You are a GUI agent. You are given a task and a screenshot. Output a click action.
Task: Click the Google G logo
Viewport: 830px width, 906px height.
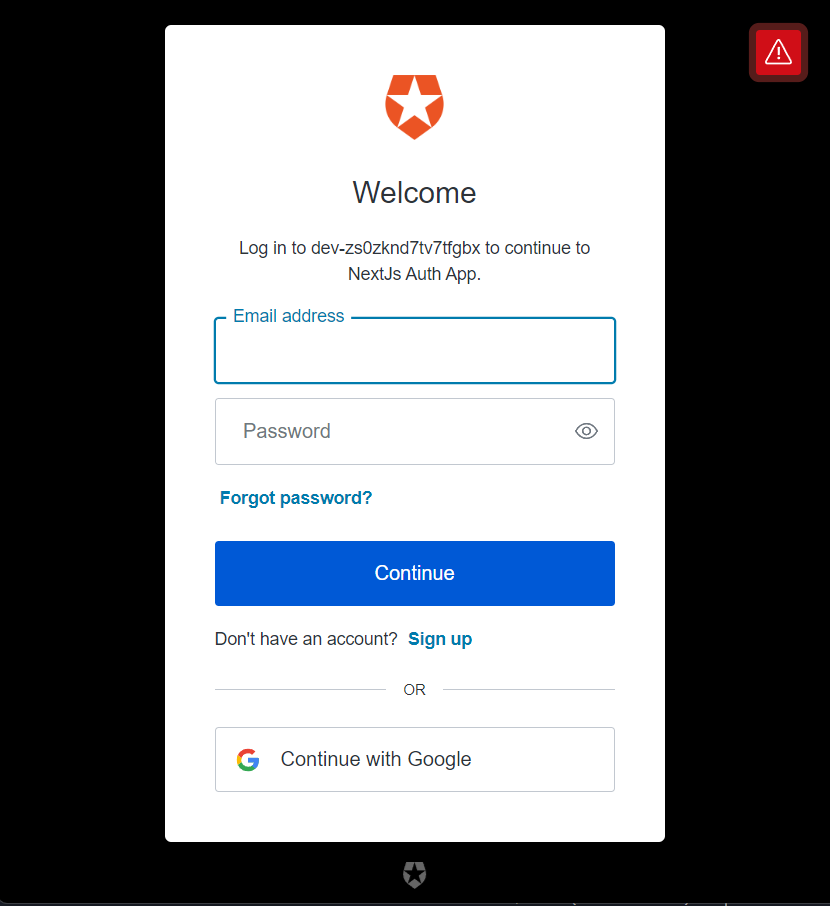click(x=248, y=759)
